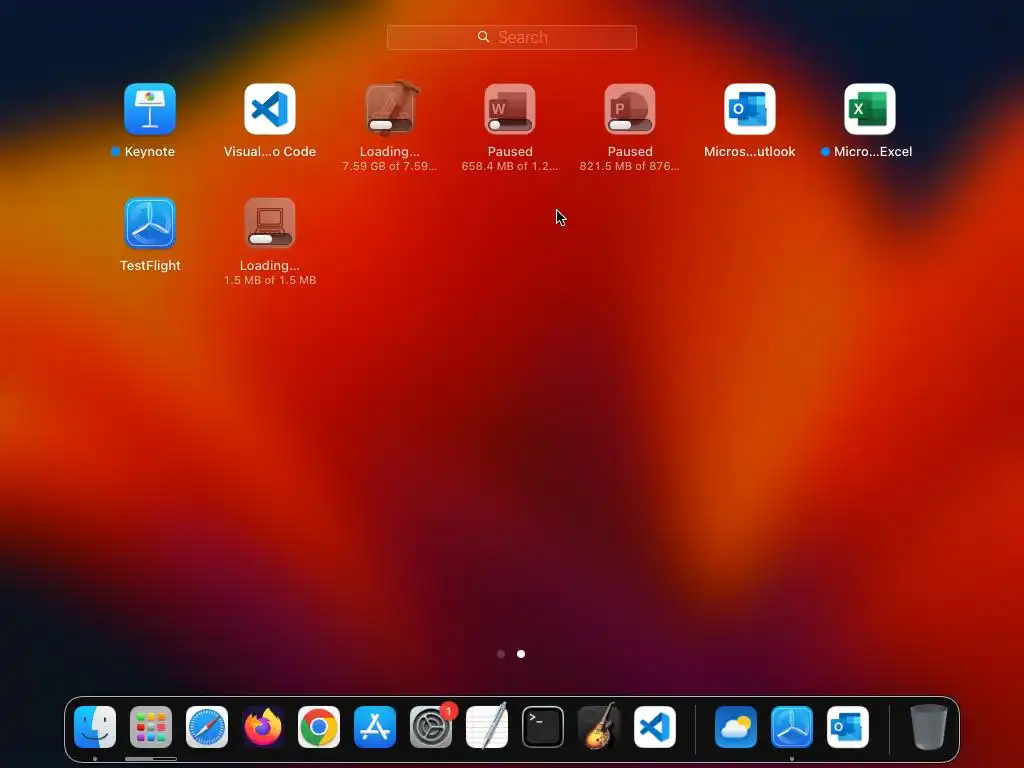Image resolution: width=1024 pixels, height=768 pixels.
Task: Open TextEdit from the Dock
Action: [x=487, y=727]
